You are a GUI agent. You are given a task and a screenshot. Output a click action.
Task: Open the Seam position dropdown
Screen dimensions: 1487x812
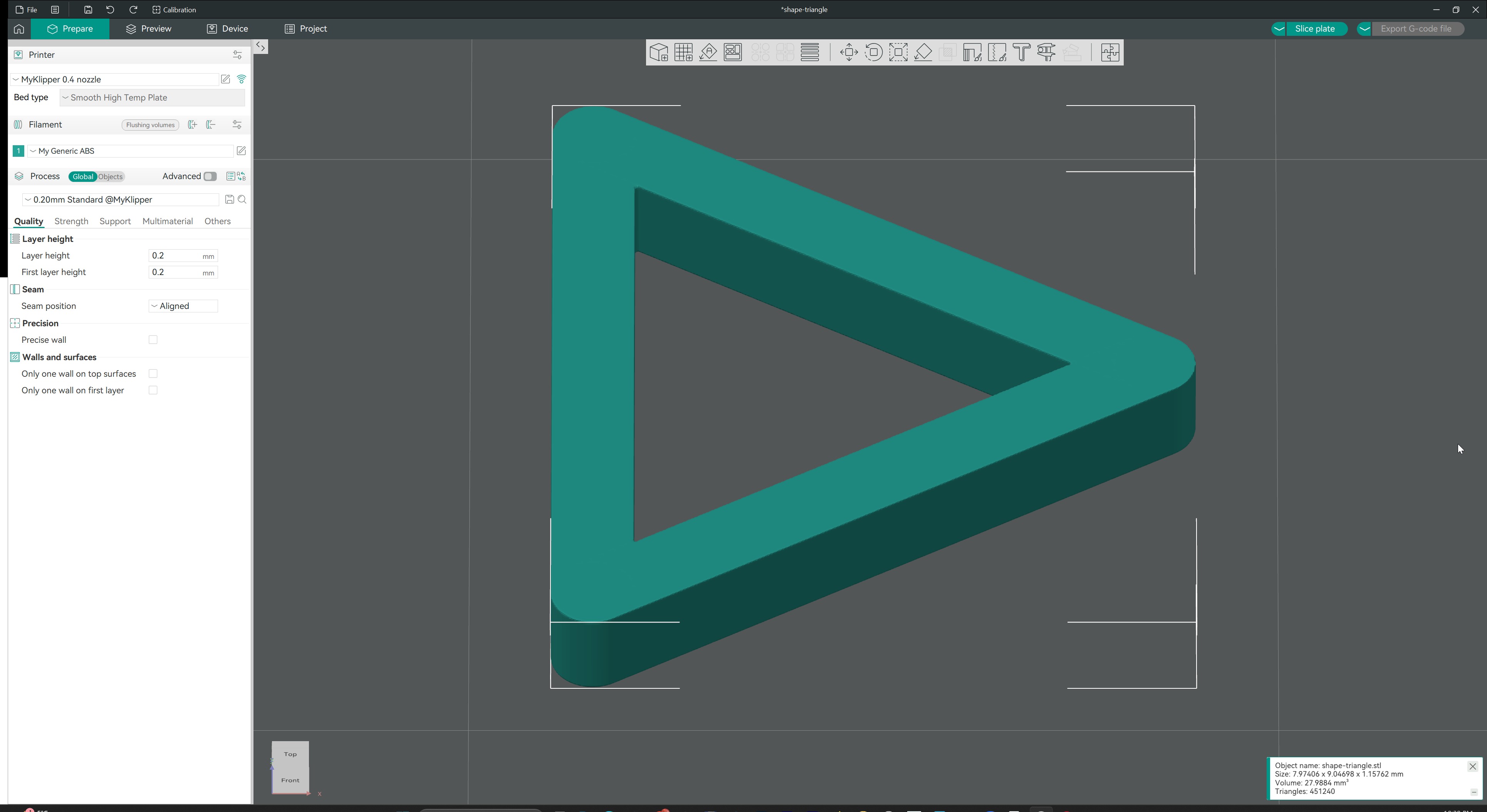click(x=183, y=307)
